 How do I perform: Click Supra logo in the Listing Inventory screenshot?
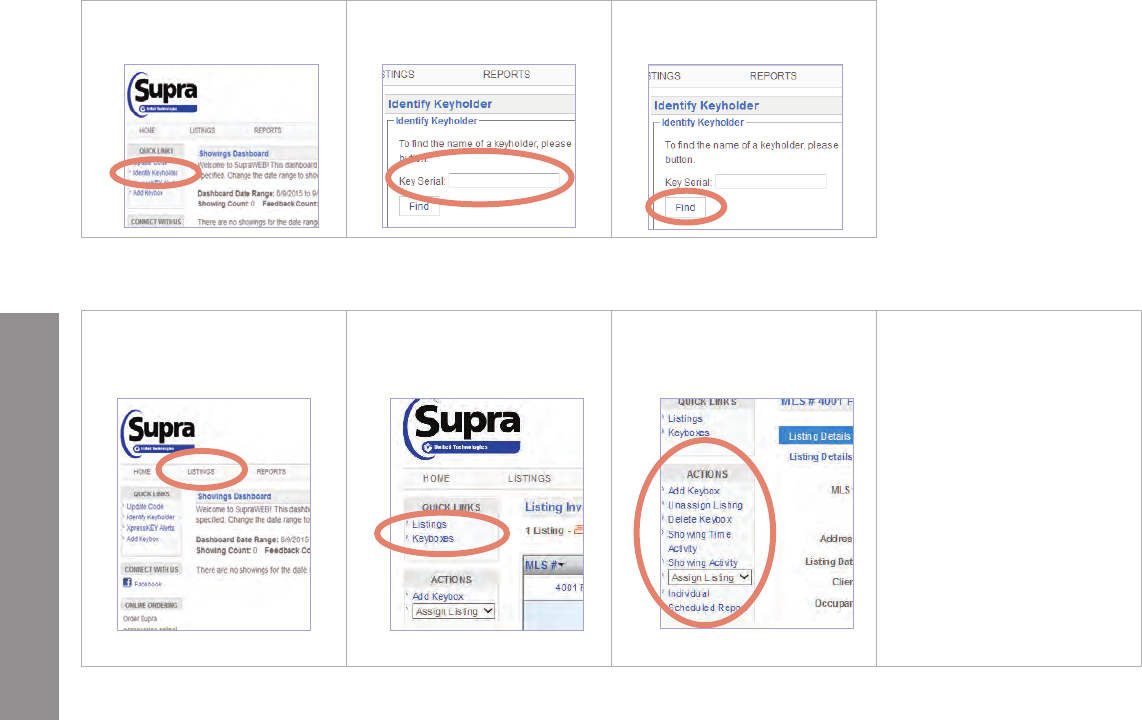(463, 428)
